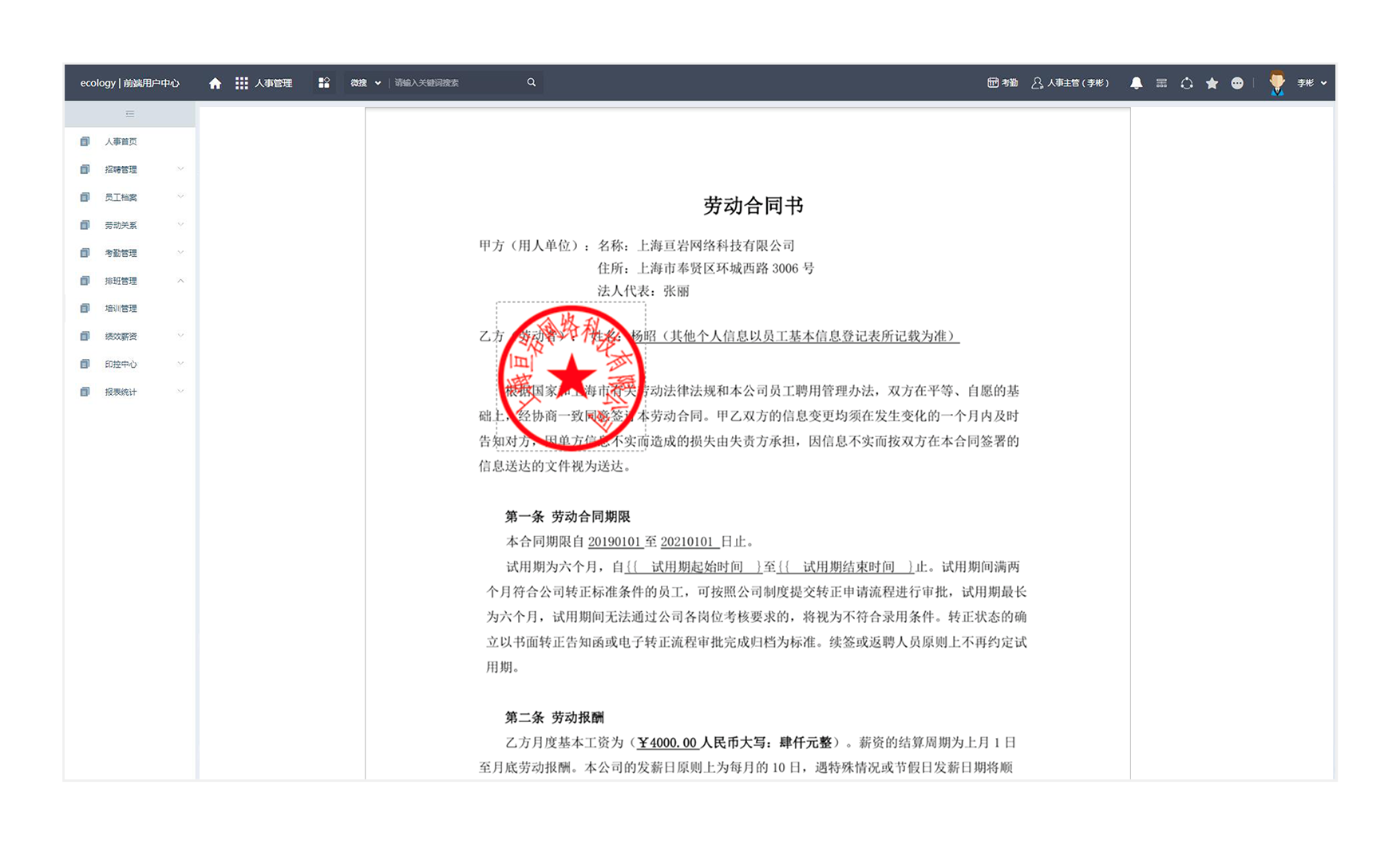
Task: Click the icon beside 绩效薪资
Action: pos(85,336)
